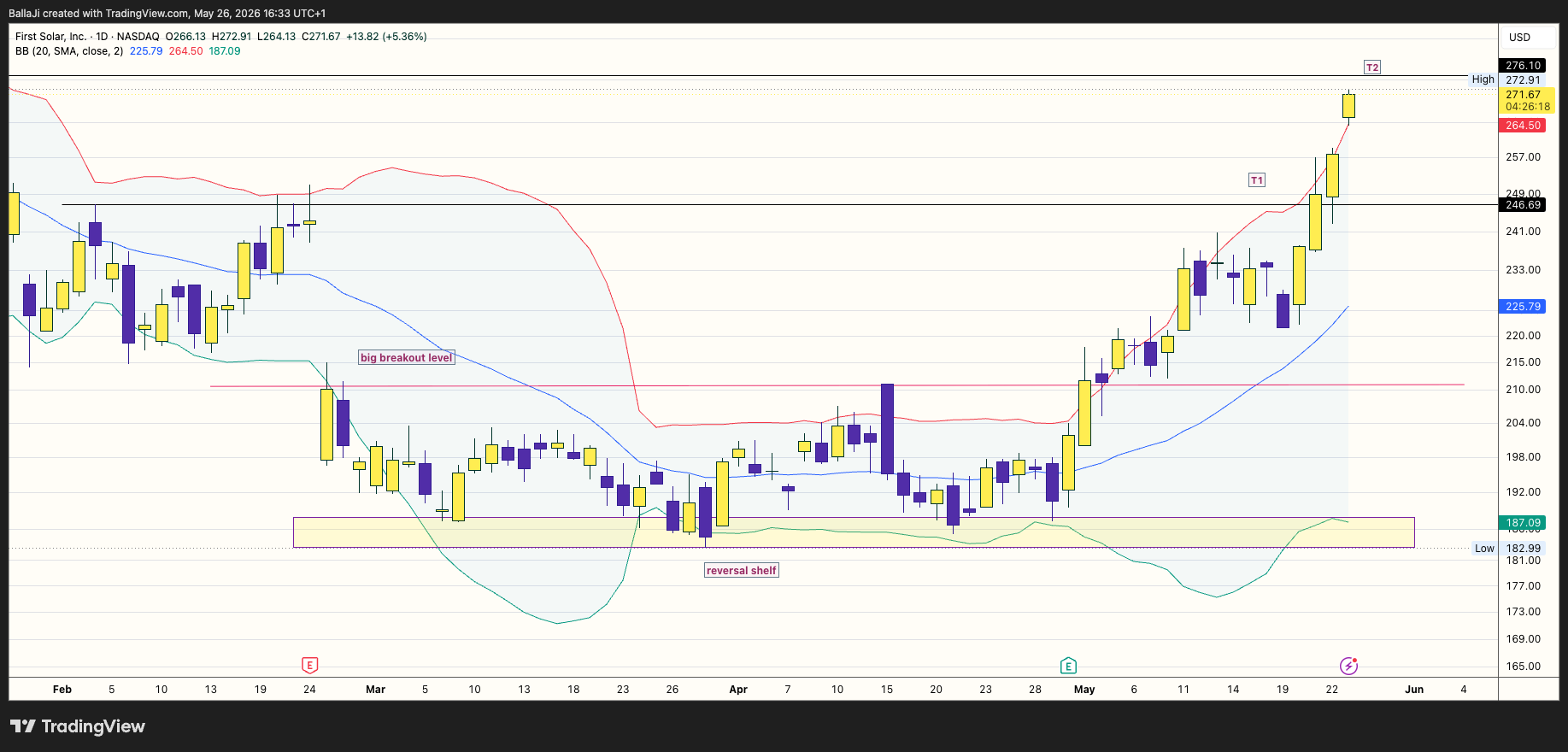Click the "reversal shelf" annotation
The width and height of the screenshot is (1568, 752).
tap(741, 570)
